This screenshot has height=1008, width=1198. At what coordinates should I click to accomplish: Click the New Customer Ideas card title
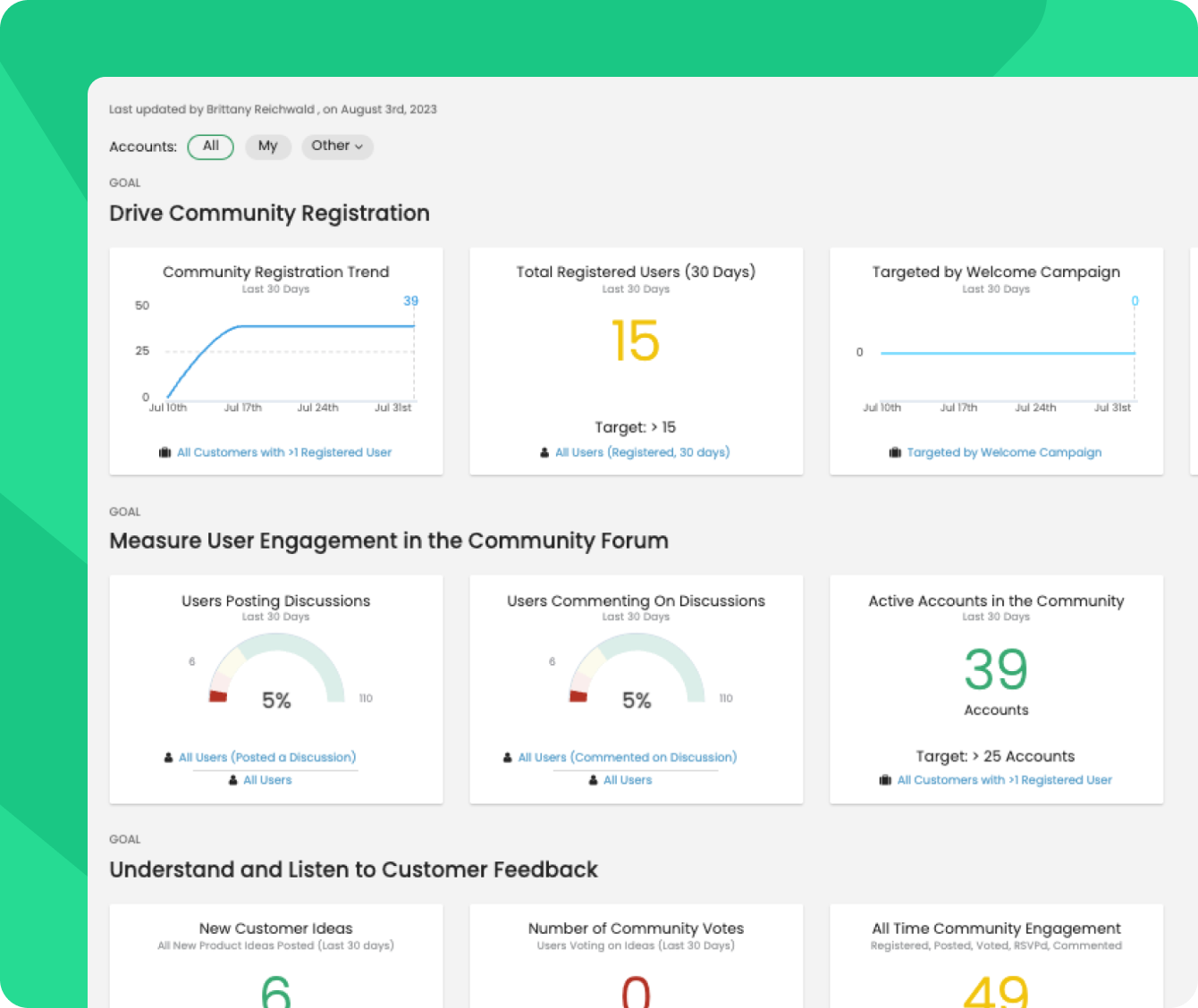pos(275,928)
